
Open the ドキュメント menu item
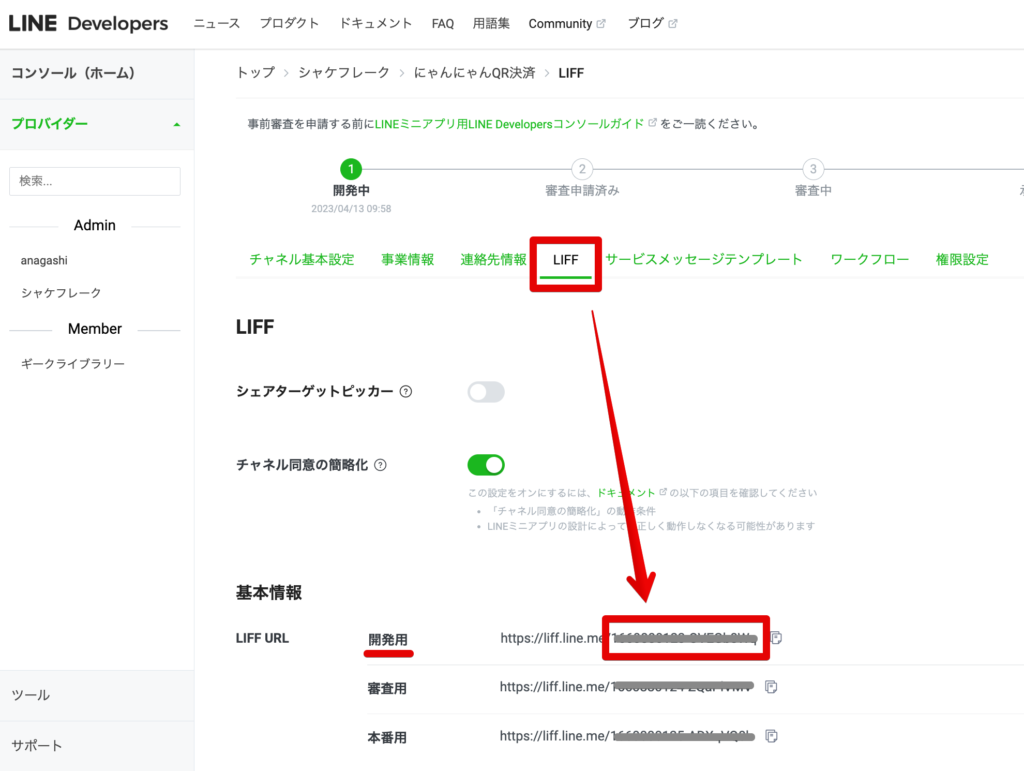coord(375,23)
